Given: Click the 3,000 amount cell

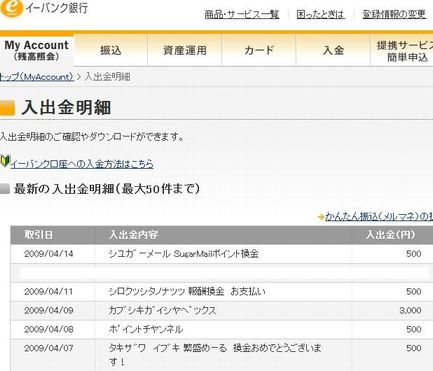Looking at the screenshot, I should tap(410, 311).
